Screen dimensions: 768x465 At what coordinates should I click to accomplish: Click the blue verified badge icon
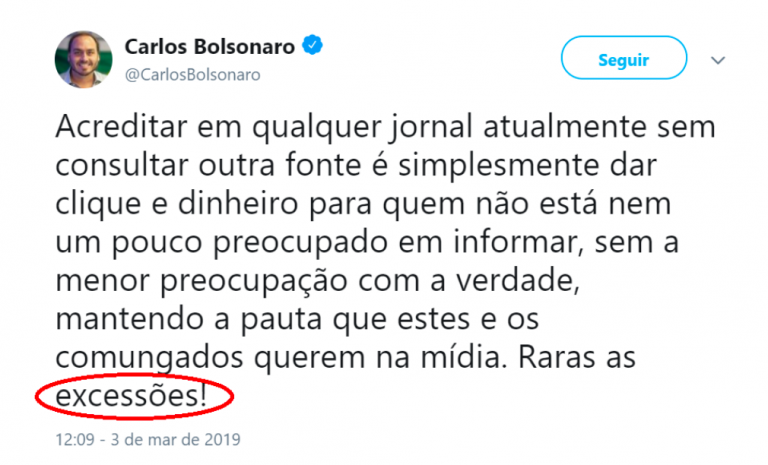tap(312, 45)
